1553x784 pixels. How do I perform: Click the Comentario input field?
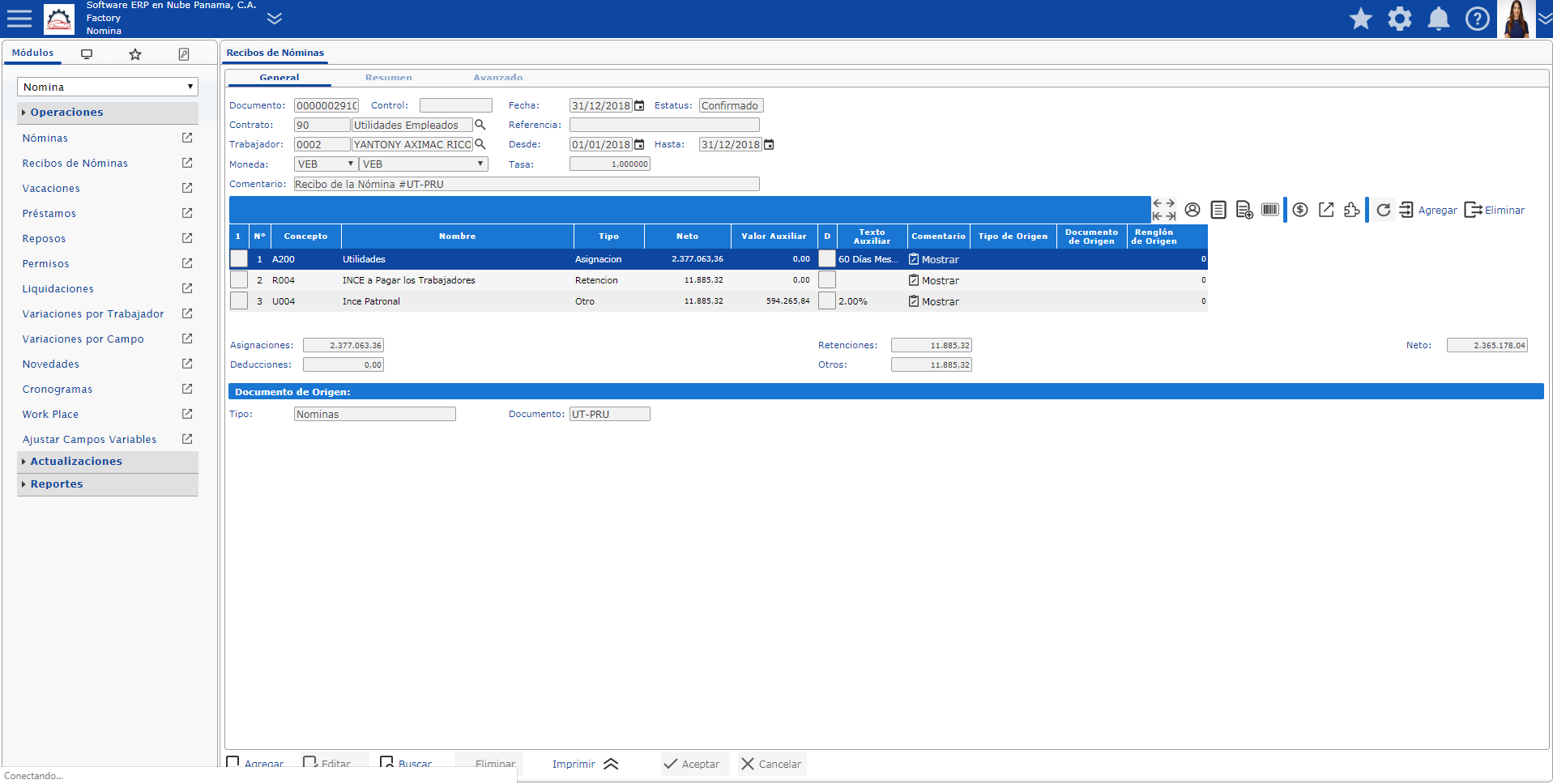pos(527,184)
